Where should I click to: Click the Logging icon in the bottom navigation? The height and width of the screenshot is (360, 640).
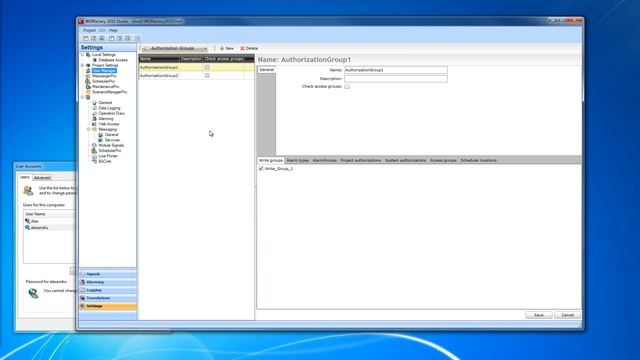[x=83, y=290]
